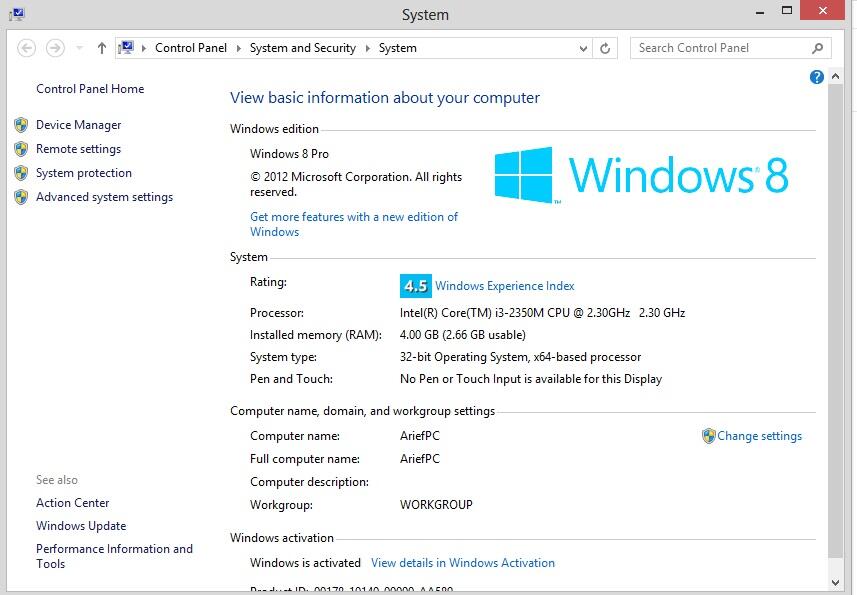857x595 pixels.
Task: Maximize the System window
Action: pos(787,10)
